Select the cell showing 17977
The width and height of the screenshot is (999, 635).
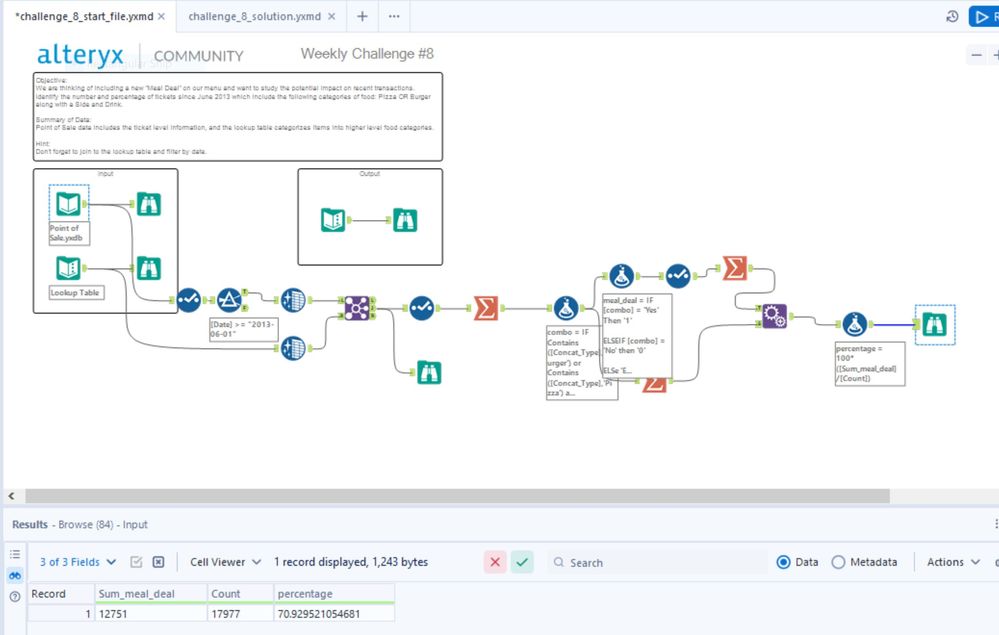click(x=241, y=613)
